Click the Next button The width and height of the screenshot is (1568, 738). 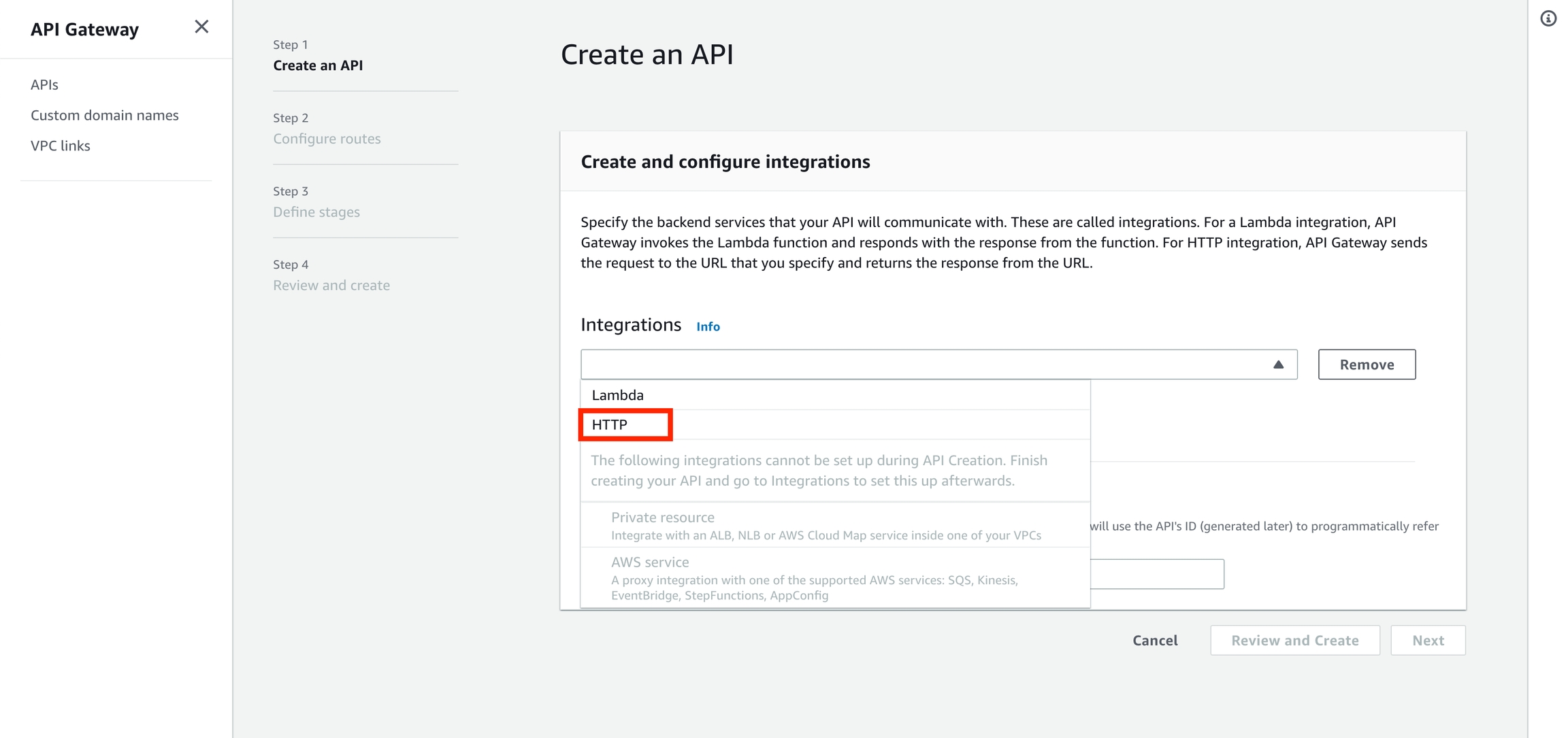(1428, 641)
